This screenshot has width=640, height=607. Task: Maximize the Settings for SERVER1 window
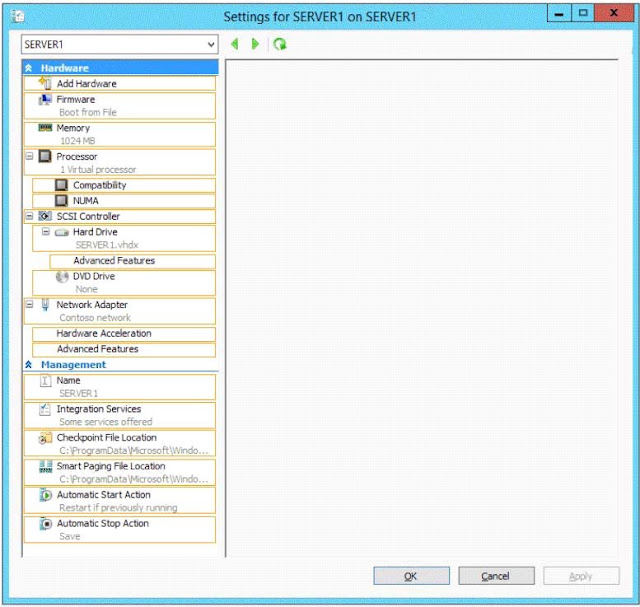pyautogui.click(x=583, y=13)
